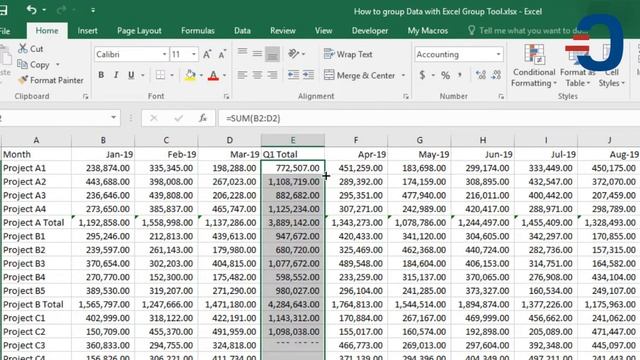Click the Comma Style icon

point(460,75)
